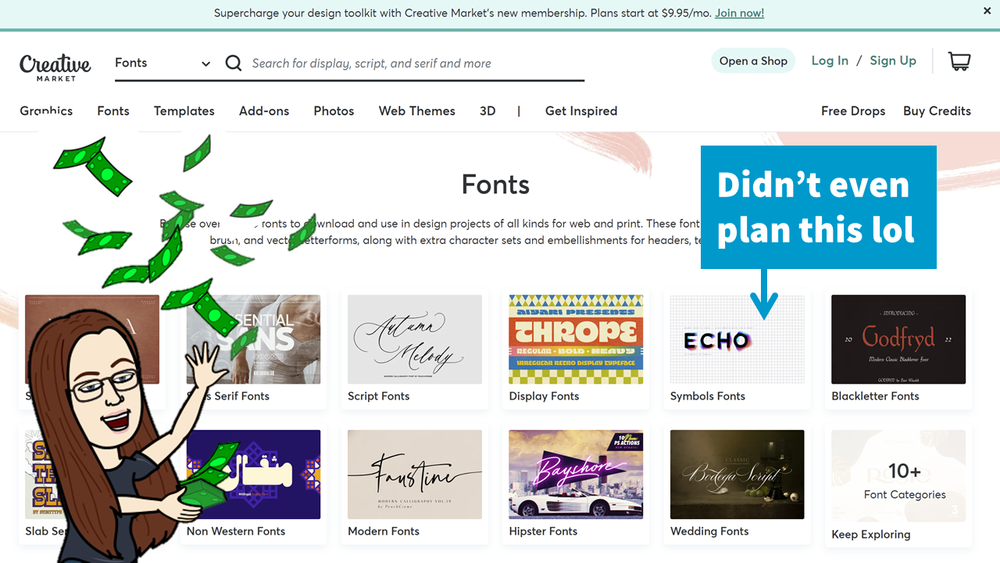Open the Log In link
Screen dimensions: 1000x563
coord(830,61)
